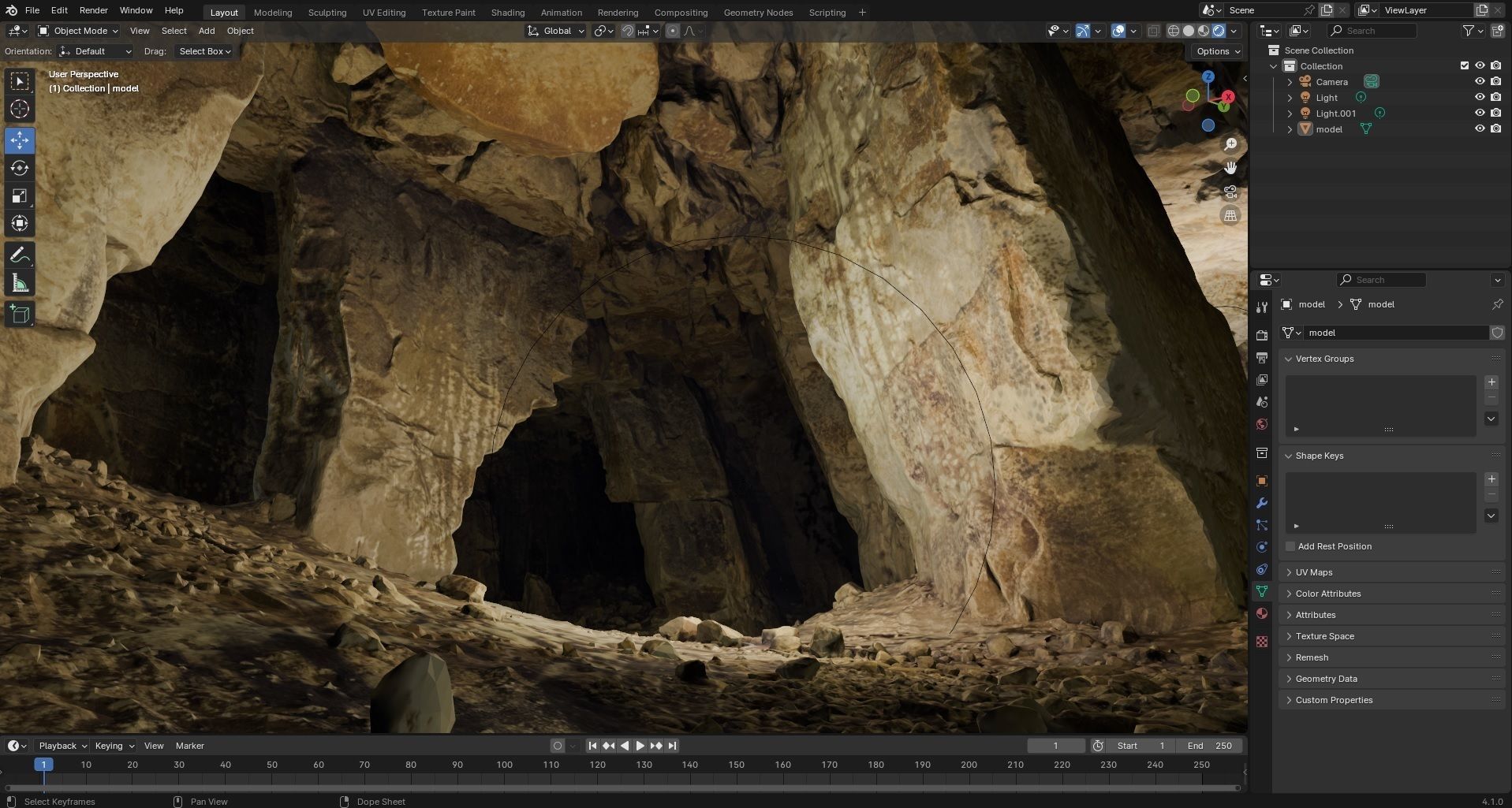Select the Annotate tool

[20, 255]
